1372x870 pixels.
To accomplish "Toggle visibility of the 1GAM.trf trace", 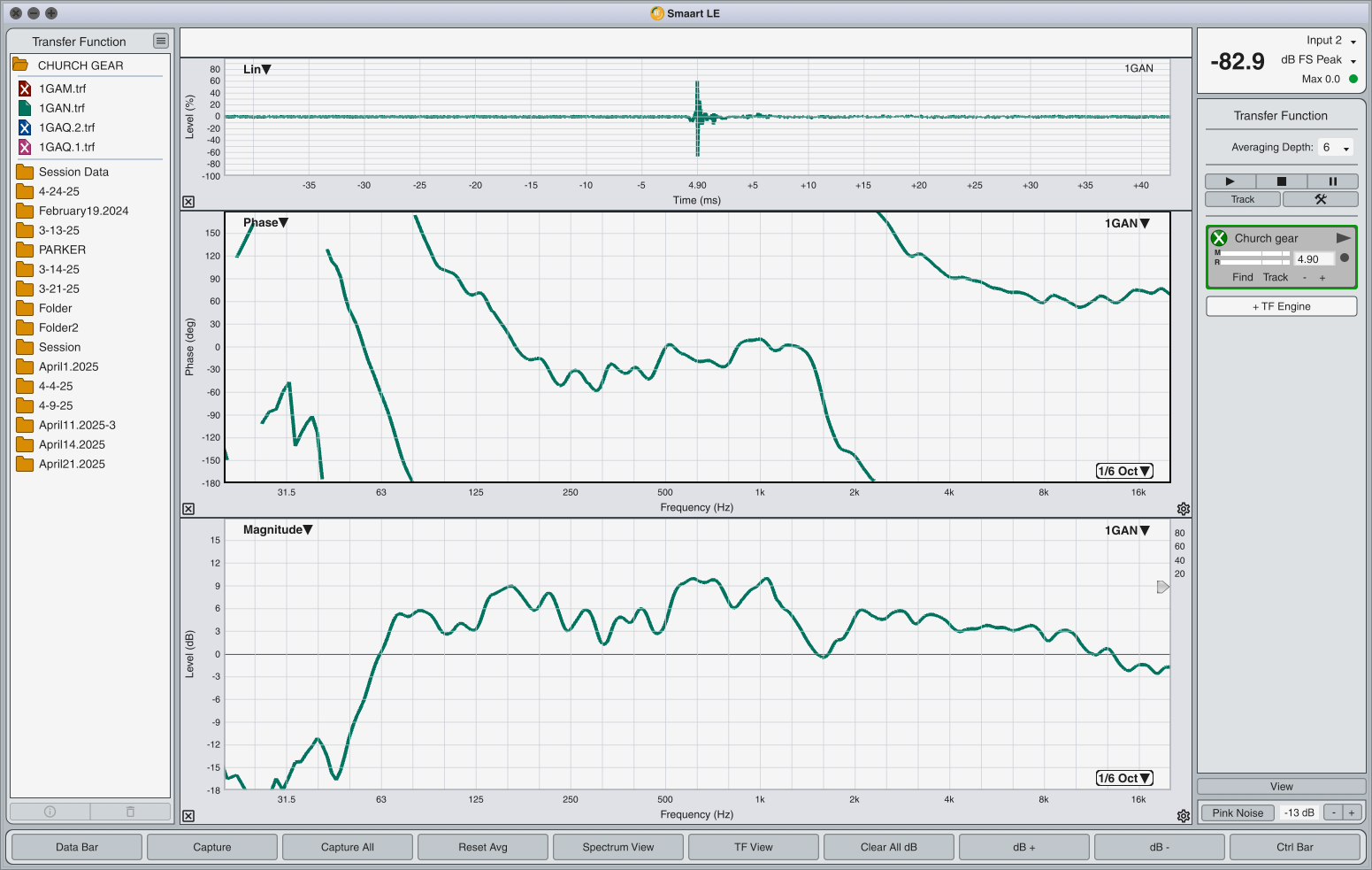I will [x=25, y=89].
